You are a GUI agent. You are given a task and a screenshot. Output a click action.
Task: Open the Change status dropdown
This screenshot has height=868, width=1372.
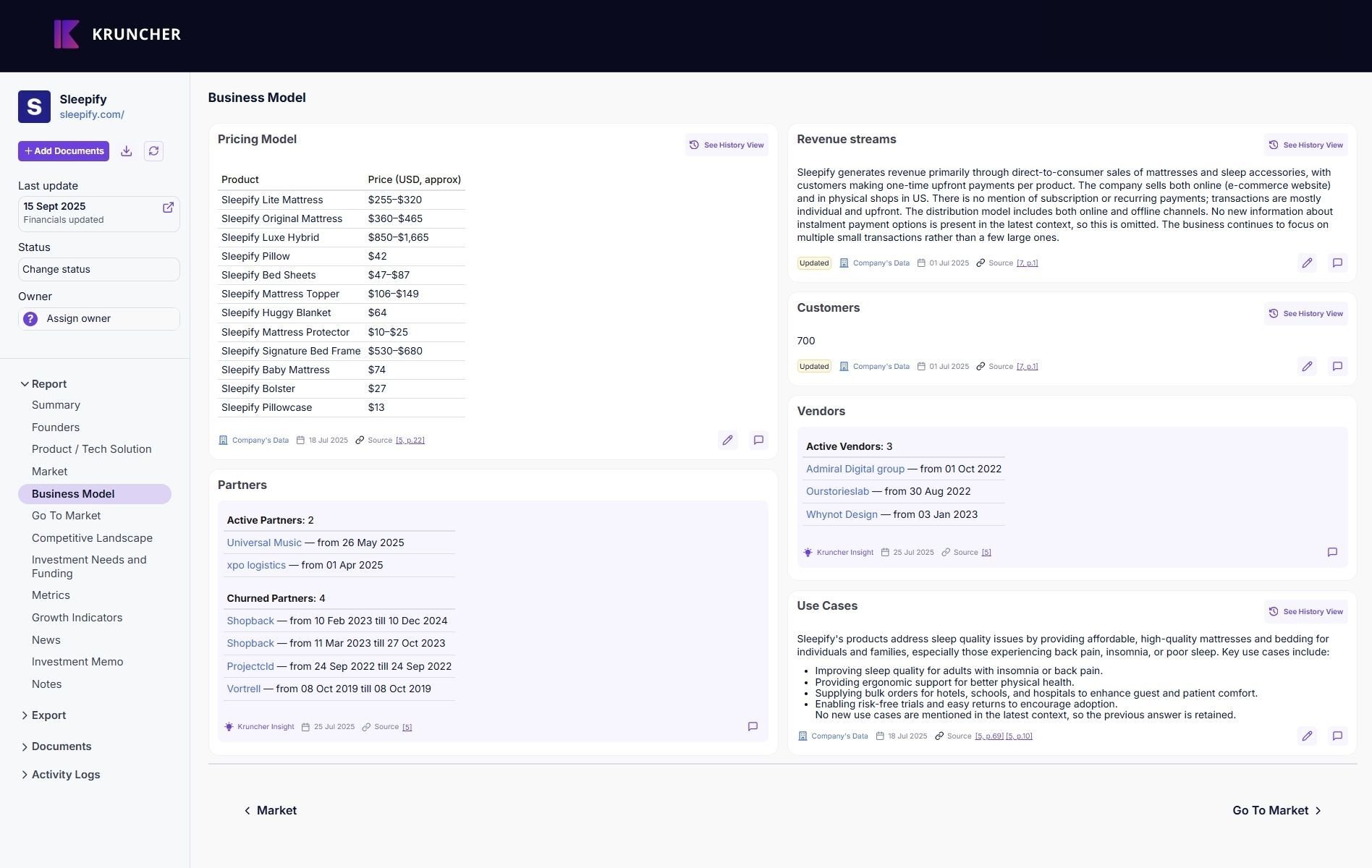coord(98,270)
